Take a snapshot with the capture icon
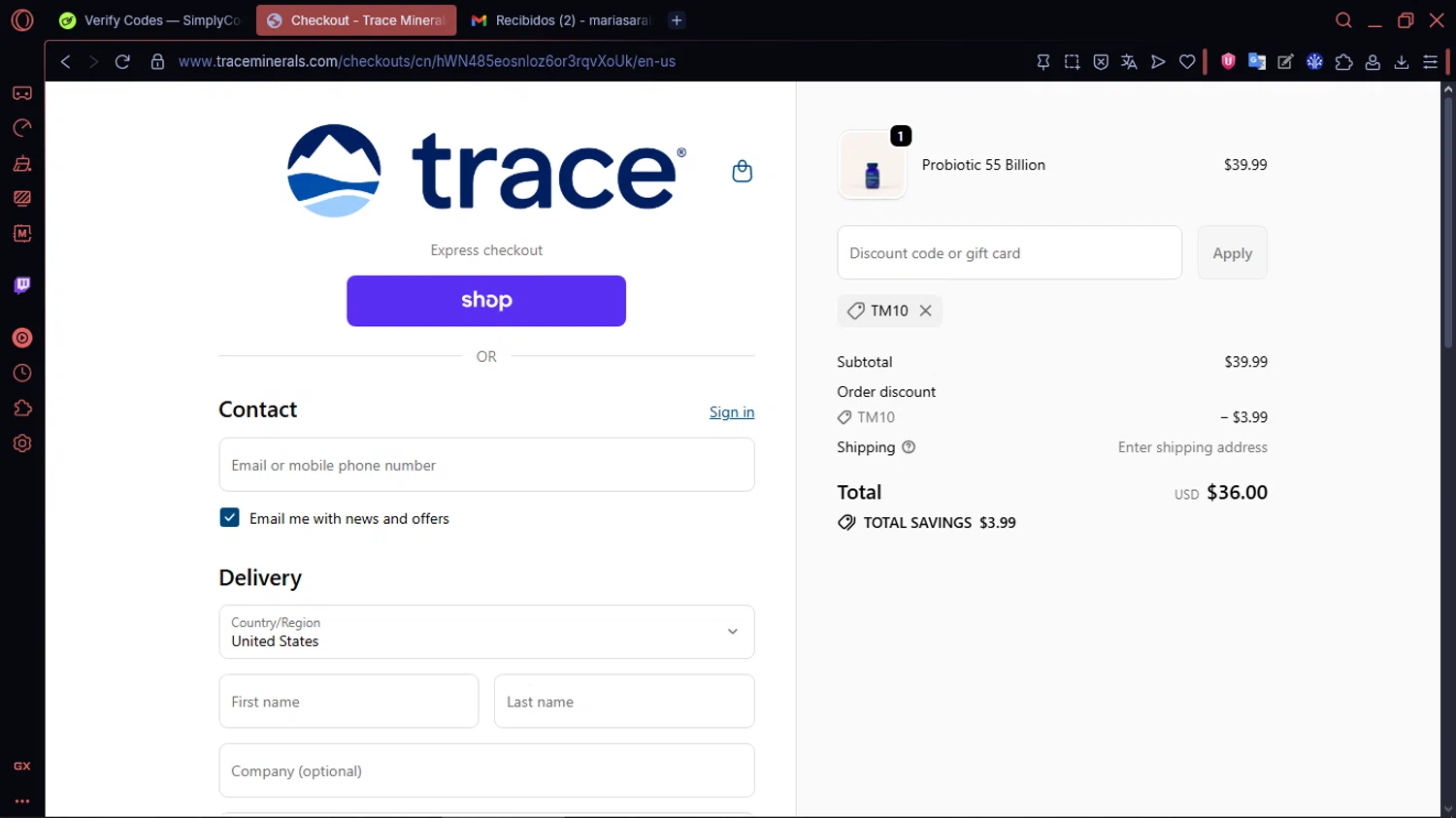1456x818 pixels. coord(1072,61)
